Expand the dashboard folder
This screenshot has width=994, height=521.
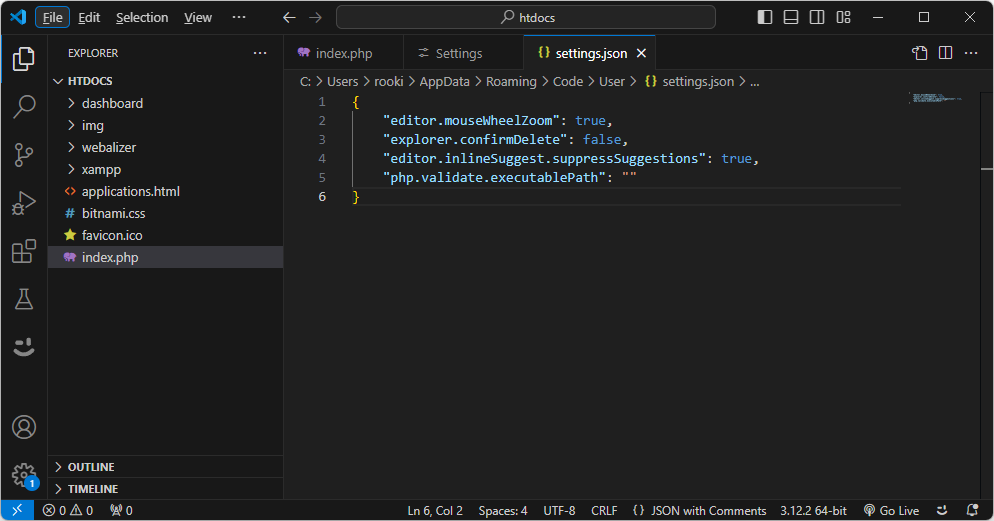(x=165, y=103)
